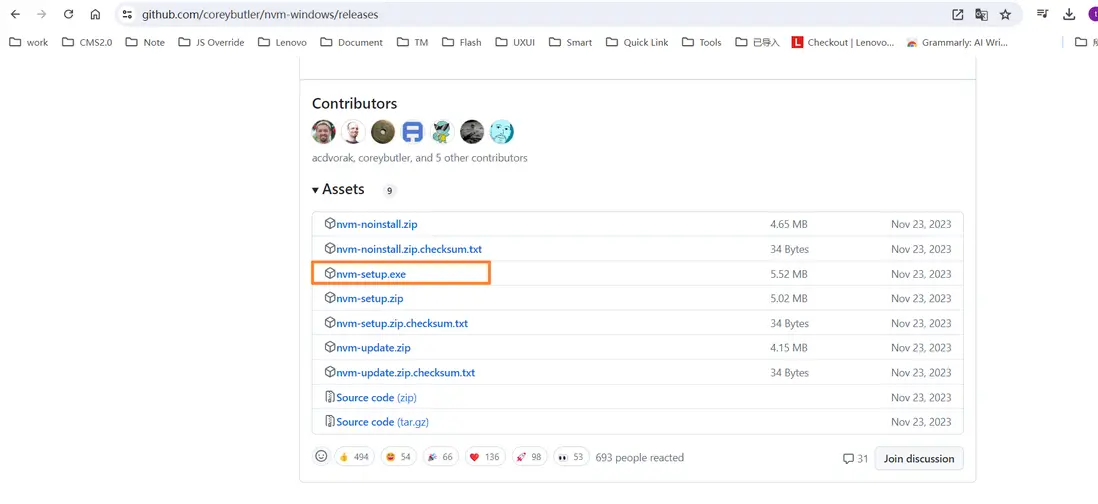Go back with the browser back arrow
Image resolution: width=1098 pixels, height=504 pixels.
(x=15, y=14)
